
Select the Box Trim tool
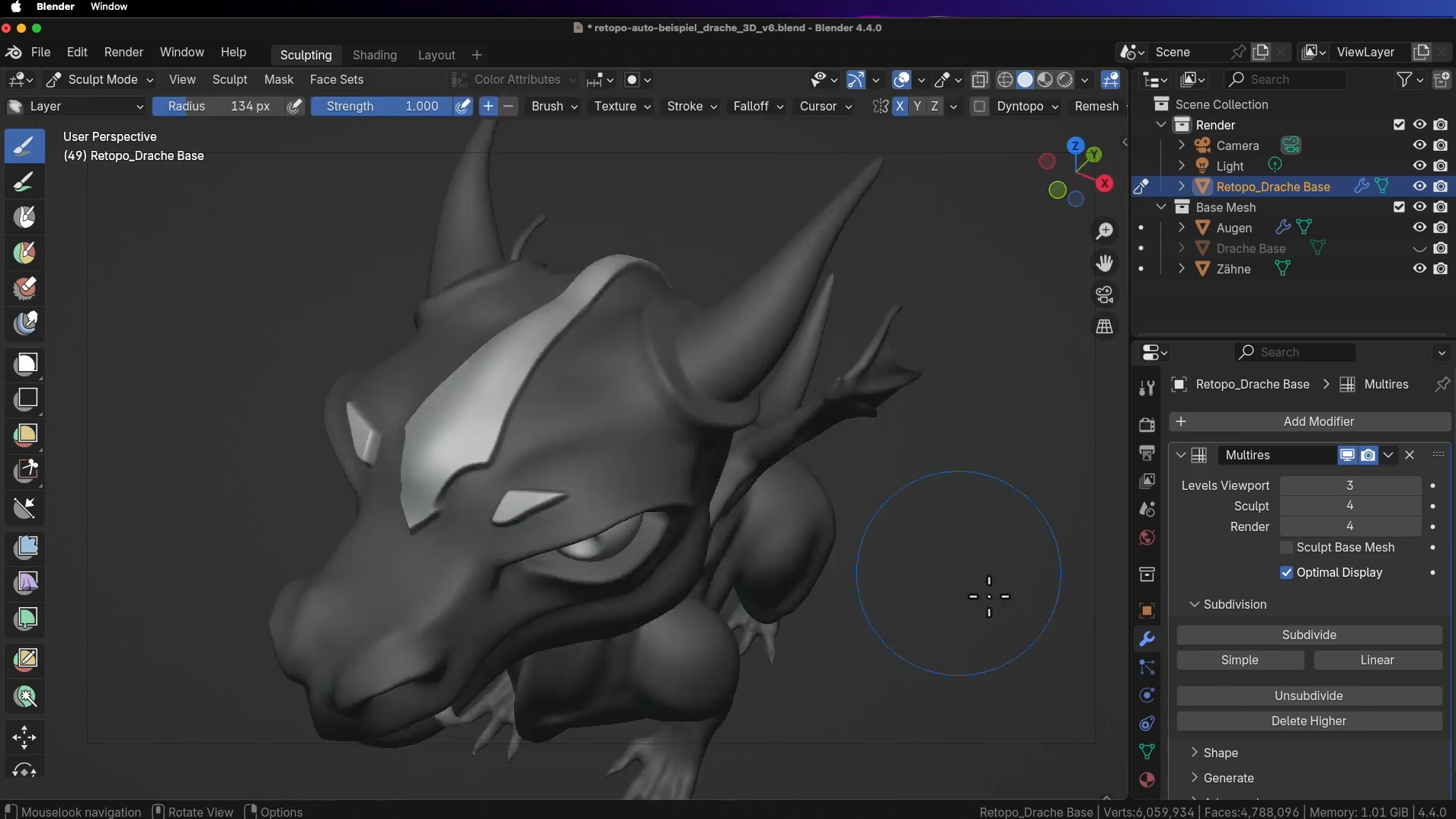point(24,470)
